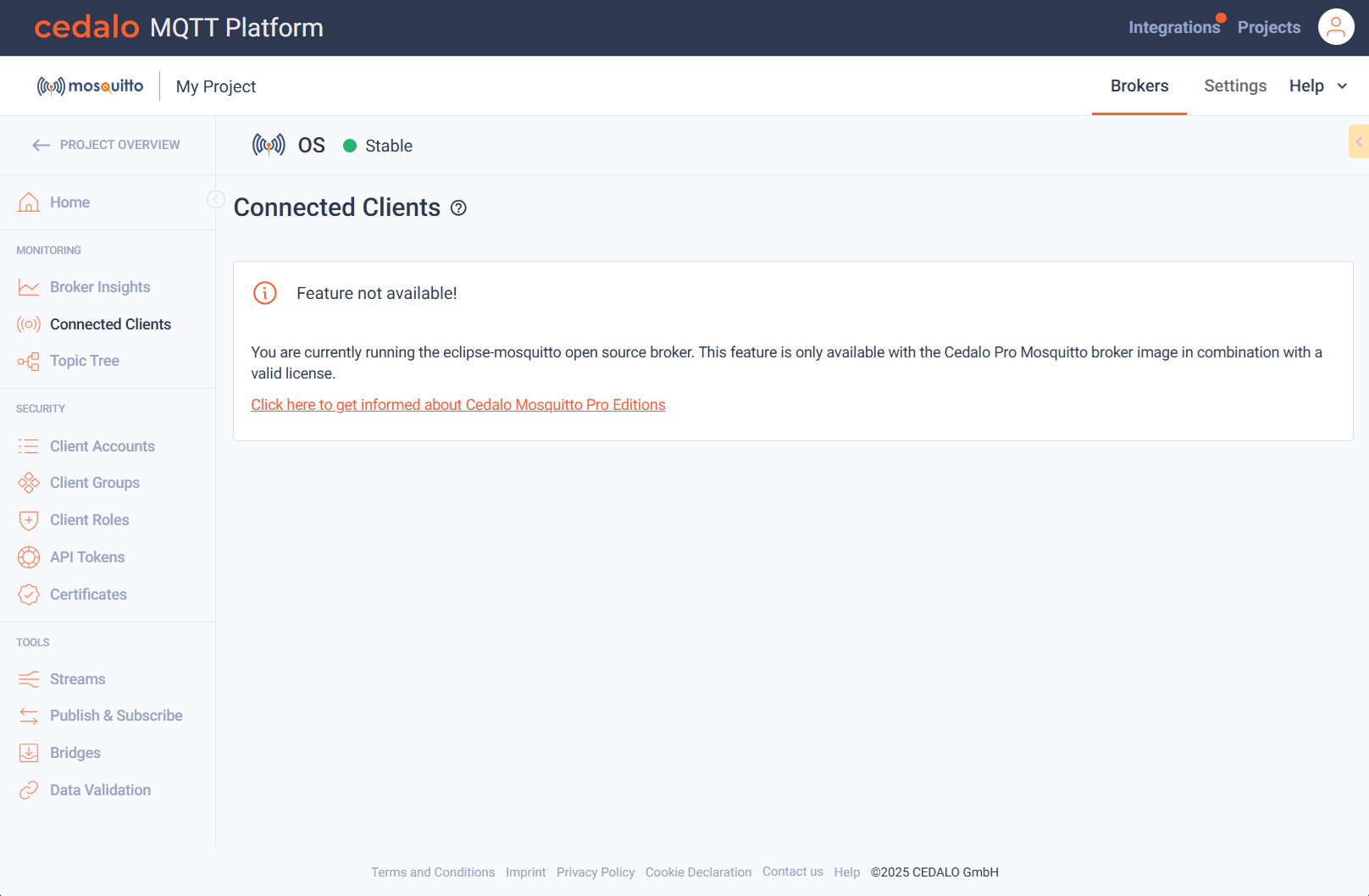Click the Broker Insights chart icon
1369x896 pixels.
click(x=29, y=287)
